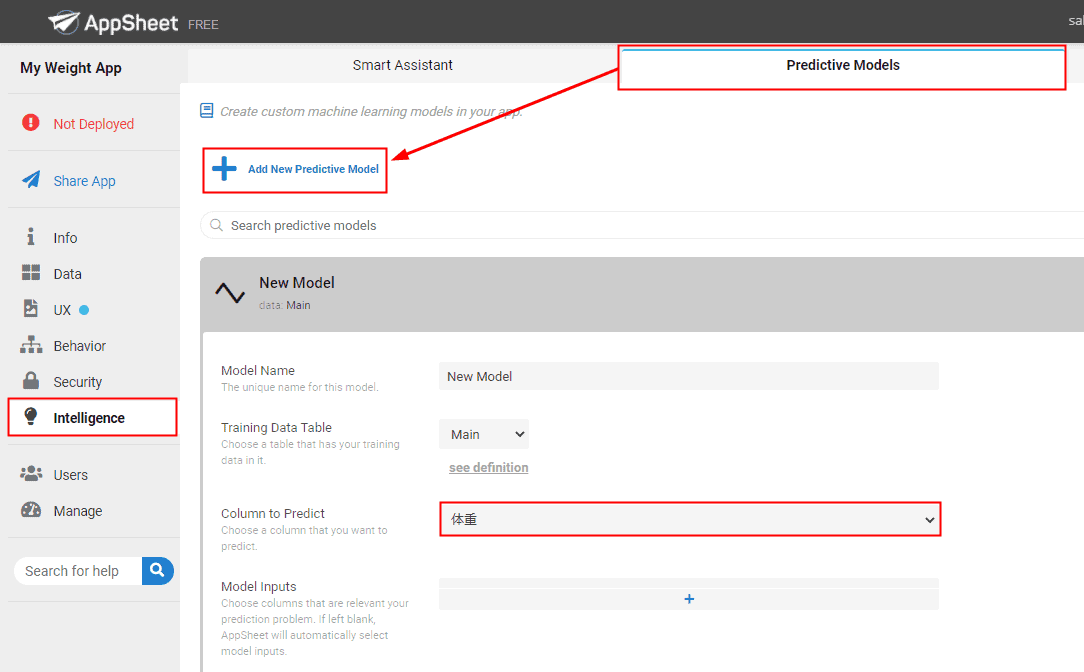Click the Intelligence lightbulb icon
Image resolution: width=1084 pixels, height=672 pixels.
point(30,416)
